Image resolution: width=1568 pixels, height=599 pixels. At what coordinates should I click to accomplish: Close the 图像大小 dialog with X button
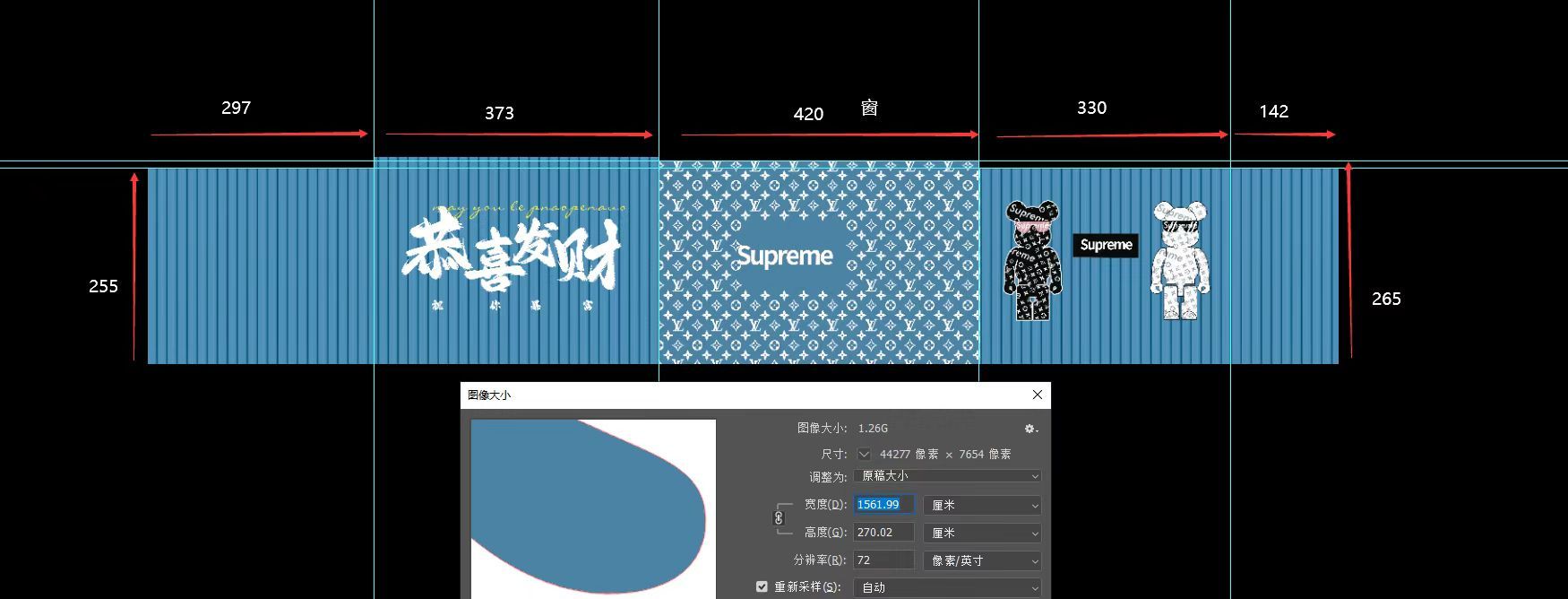(1038, 395)
